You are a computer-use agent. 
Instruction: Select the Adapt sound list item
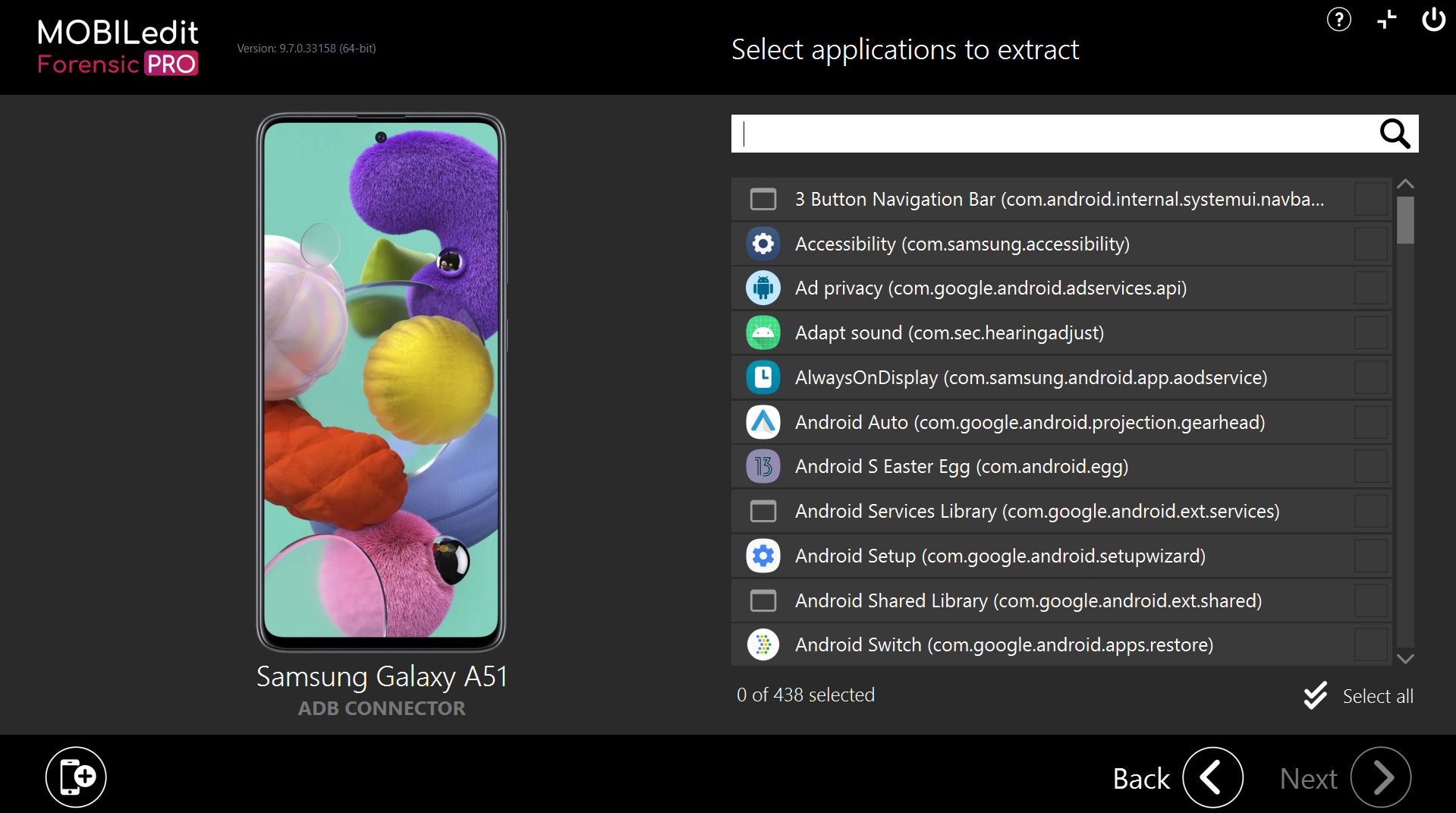(949, 332)
